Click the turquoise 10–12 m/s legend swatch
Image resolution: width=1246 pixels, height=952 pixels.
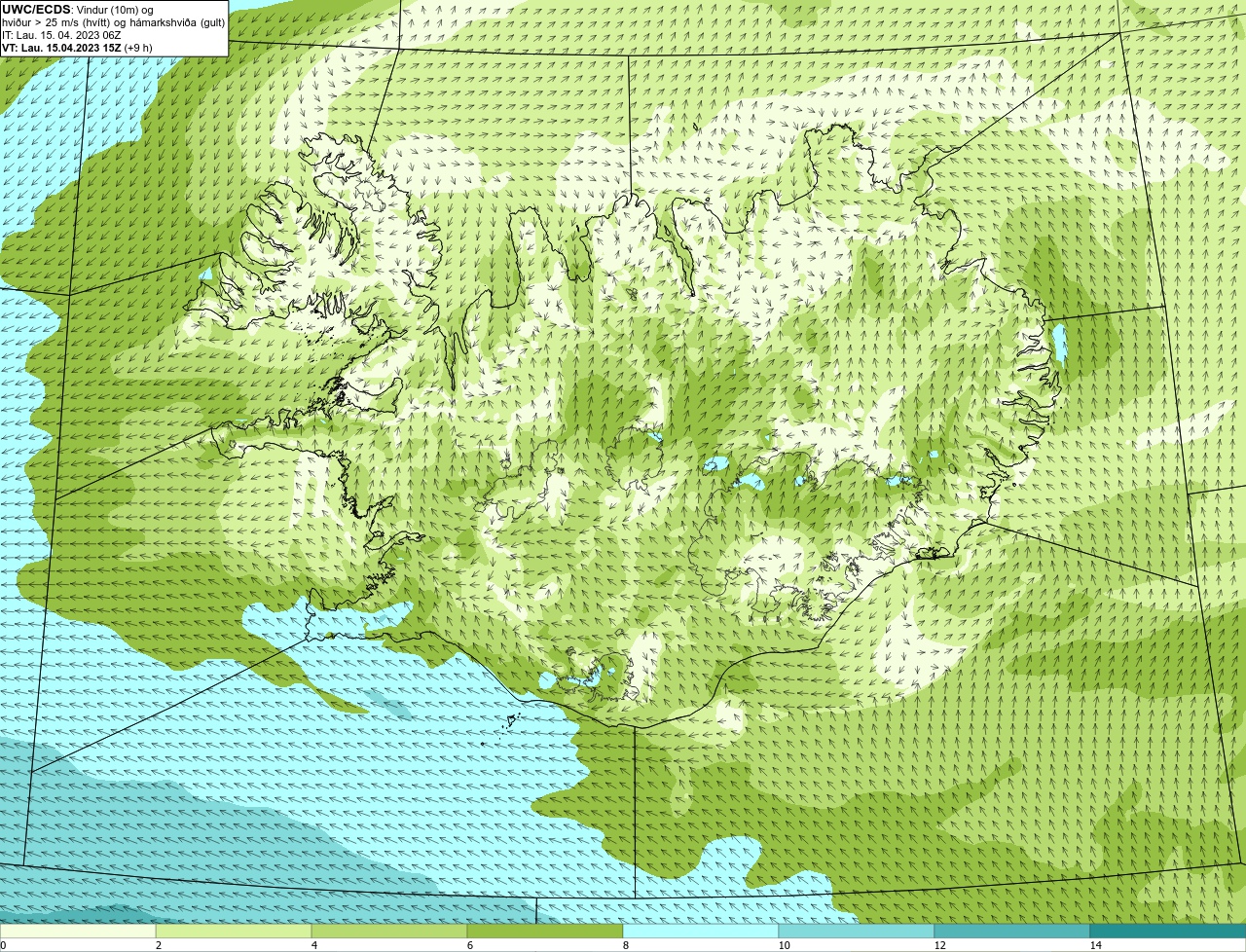pos(857,932)
